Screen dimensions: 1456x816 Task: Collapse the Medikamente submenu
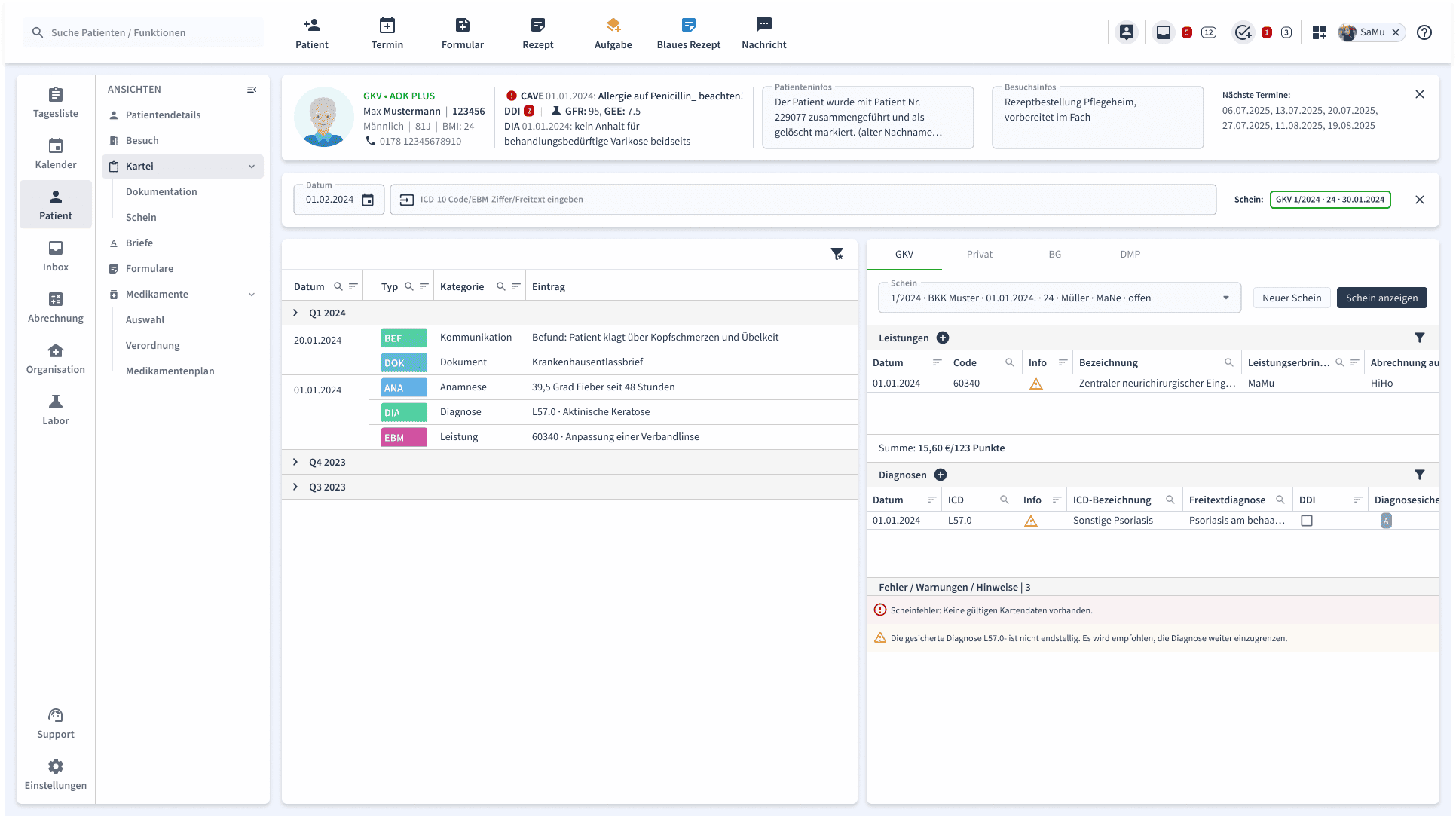(x=252, y=295)
